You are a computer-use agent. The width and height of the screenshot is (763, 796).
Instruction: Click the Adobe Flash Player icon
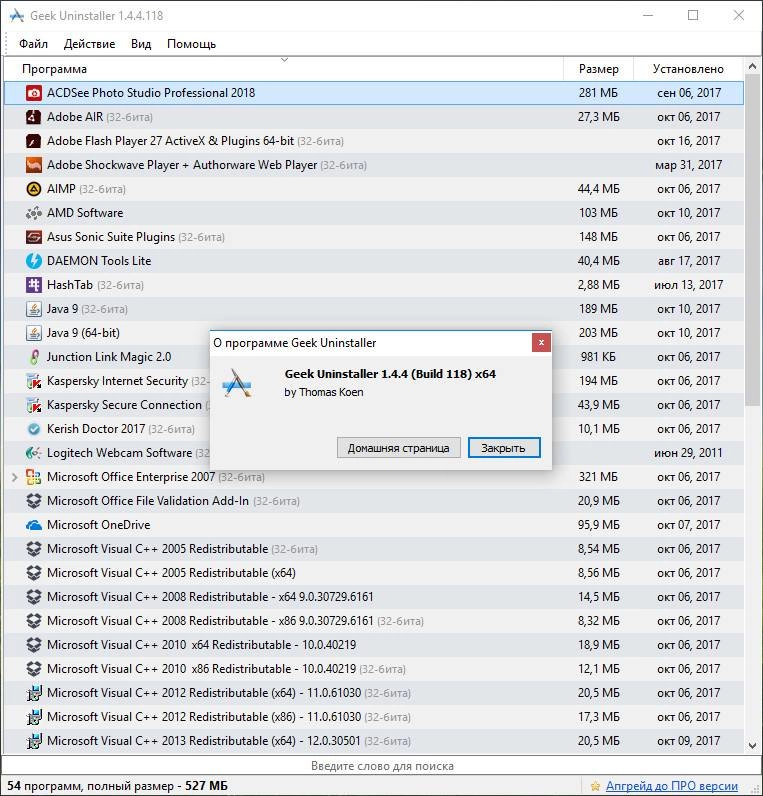(x=34, y=141)
